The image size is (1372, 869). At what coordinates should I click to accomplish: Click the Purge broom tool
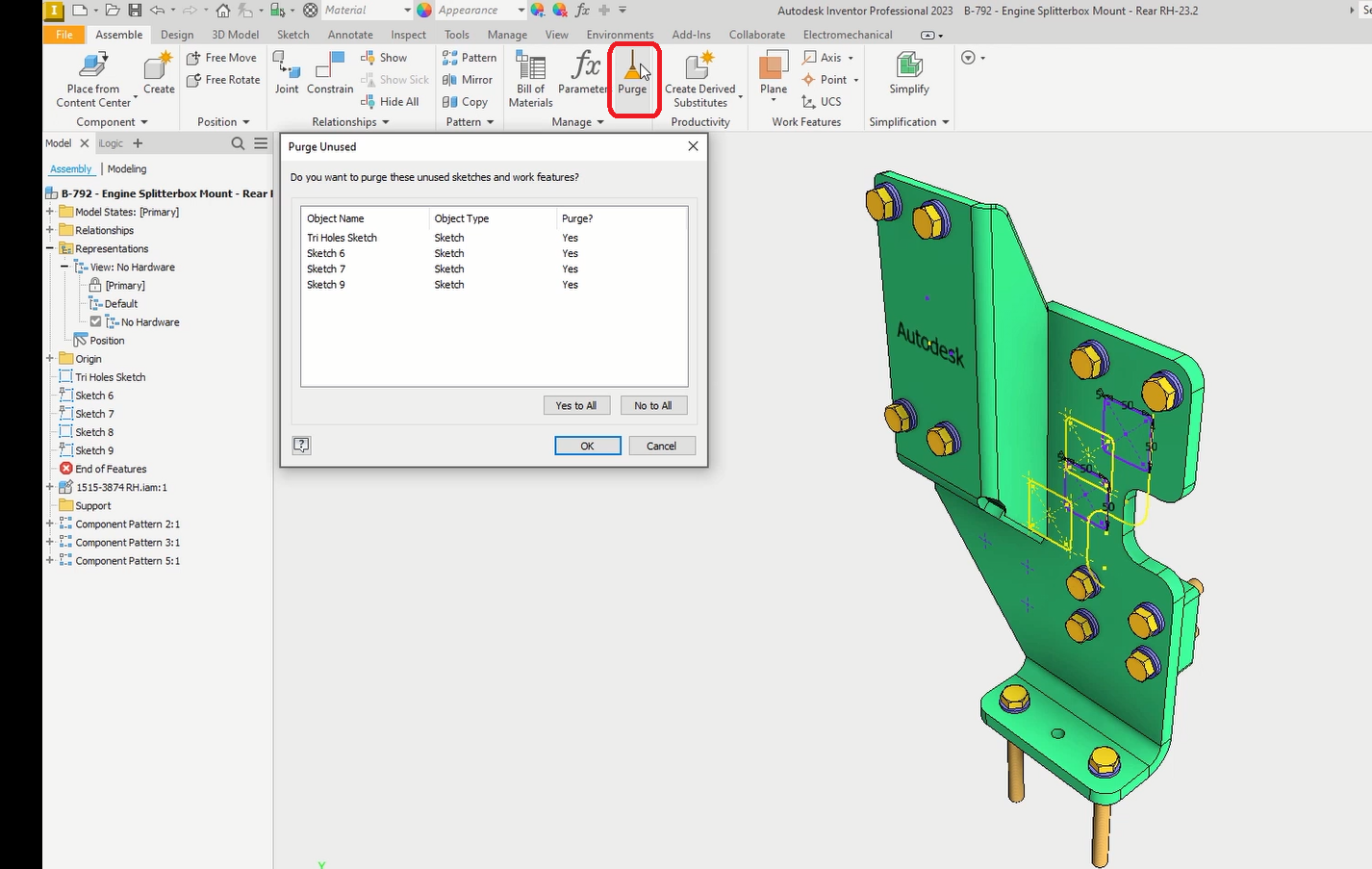coord(632,73)
